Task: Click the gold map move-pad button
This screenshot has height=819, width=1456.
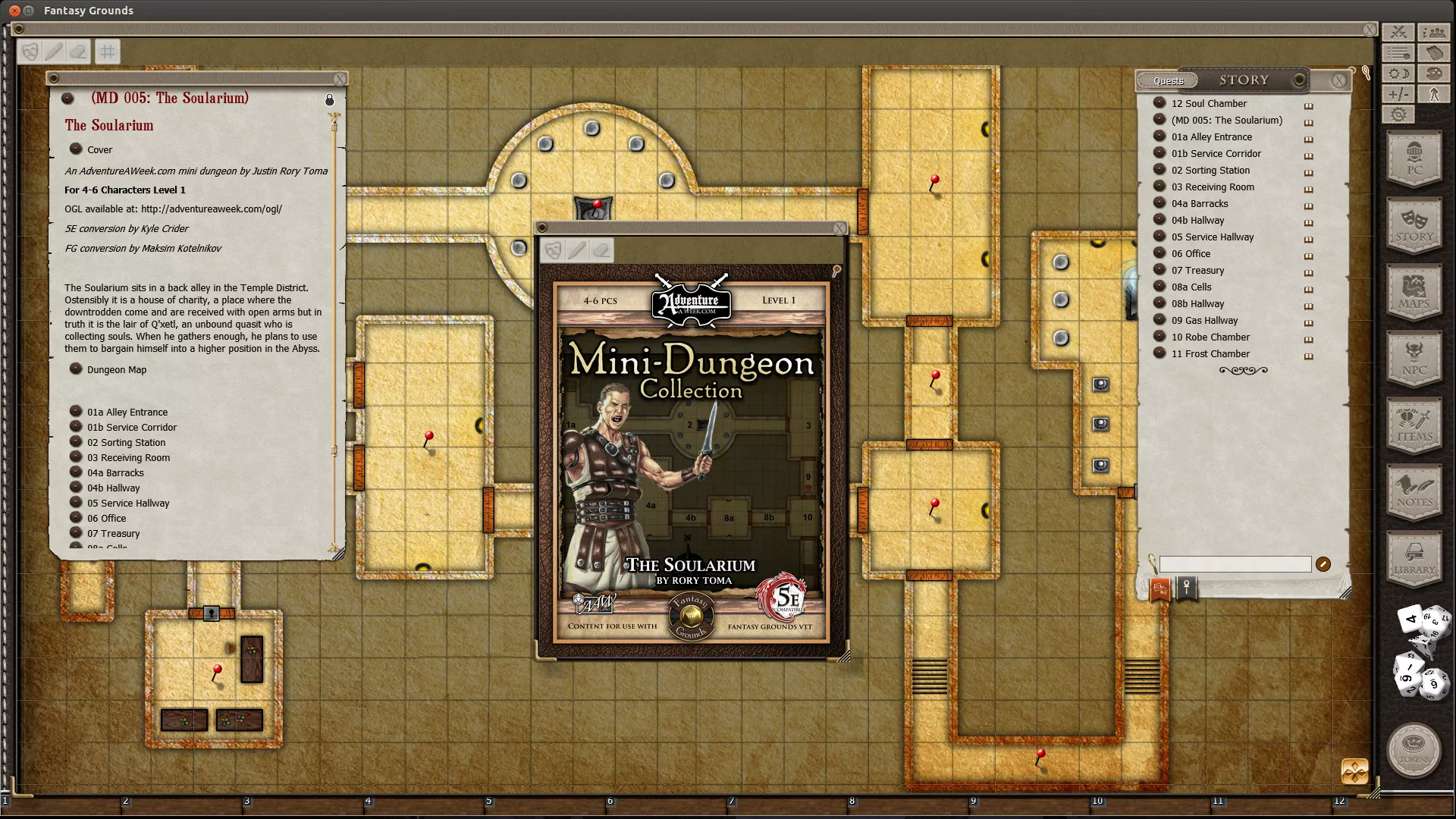Action: click(x=1354, y=772)
